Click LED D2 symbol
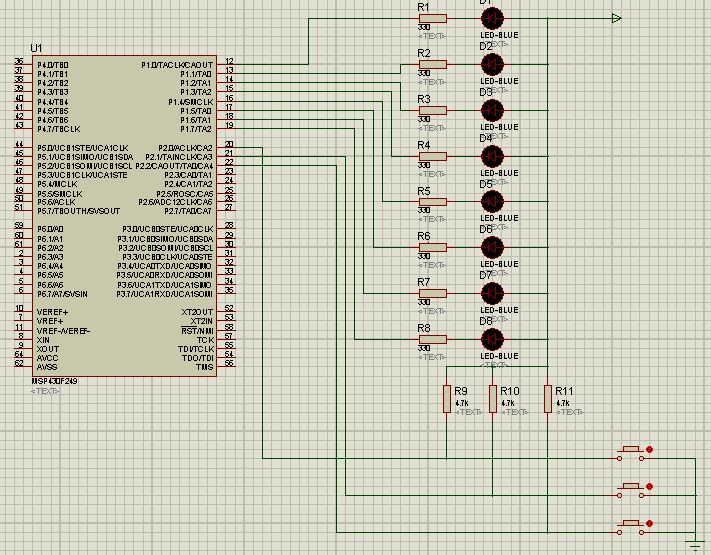The width and height of the screenshot is (711, 555). click(492, 64)
